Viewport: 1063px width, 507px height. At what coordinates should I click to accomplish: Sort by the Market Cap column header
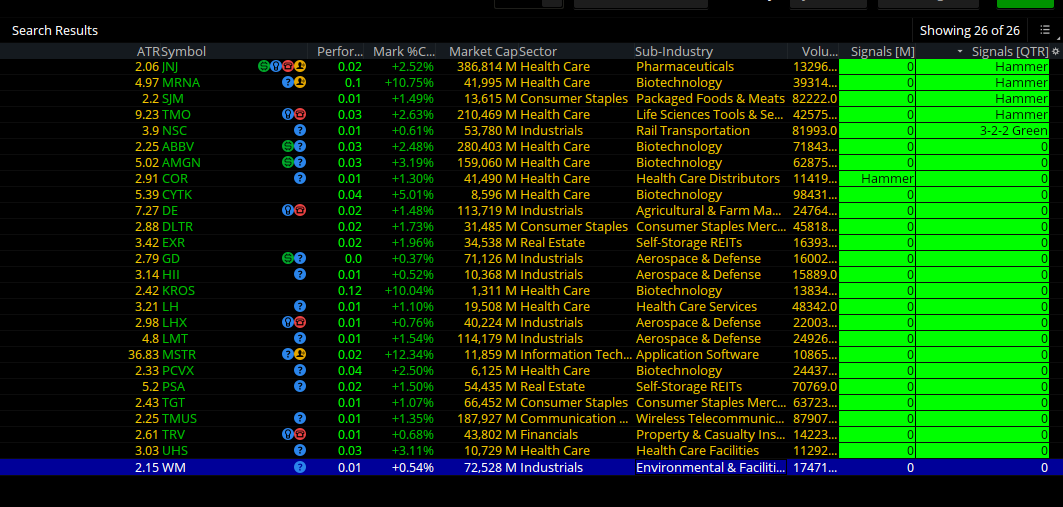click(483, 52)
